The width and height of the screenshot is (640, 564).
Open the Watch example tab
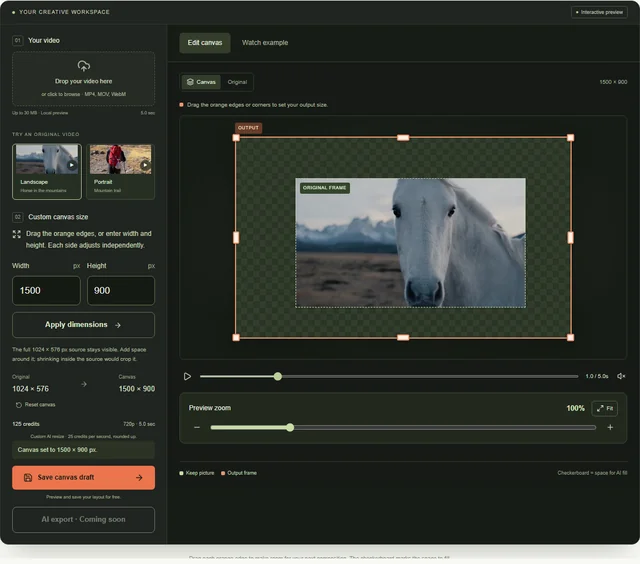265,43
